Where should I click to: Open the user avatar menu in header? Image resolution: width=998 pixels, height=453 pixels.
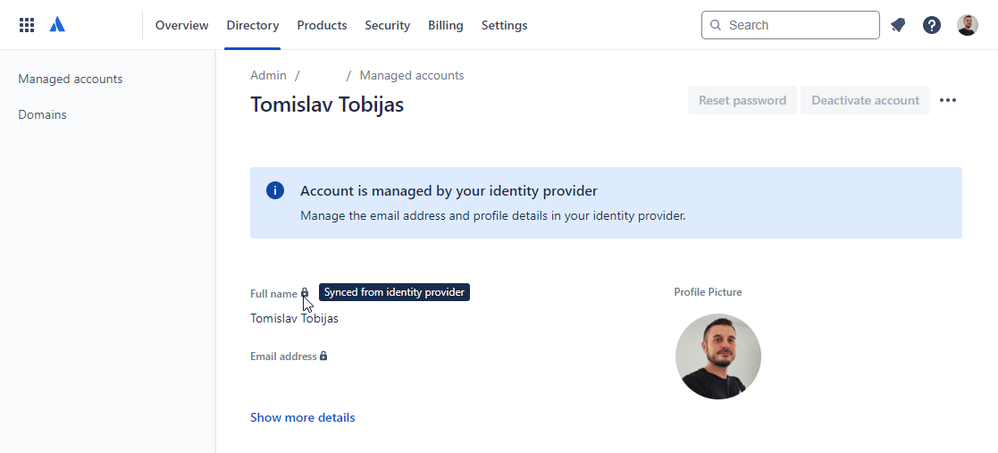[967, 25]
